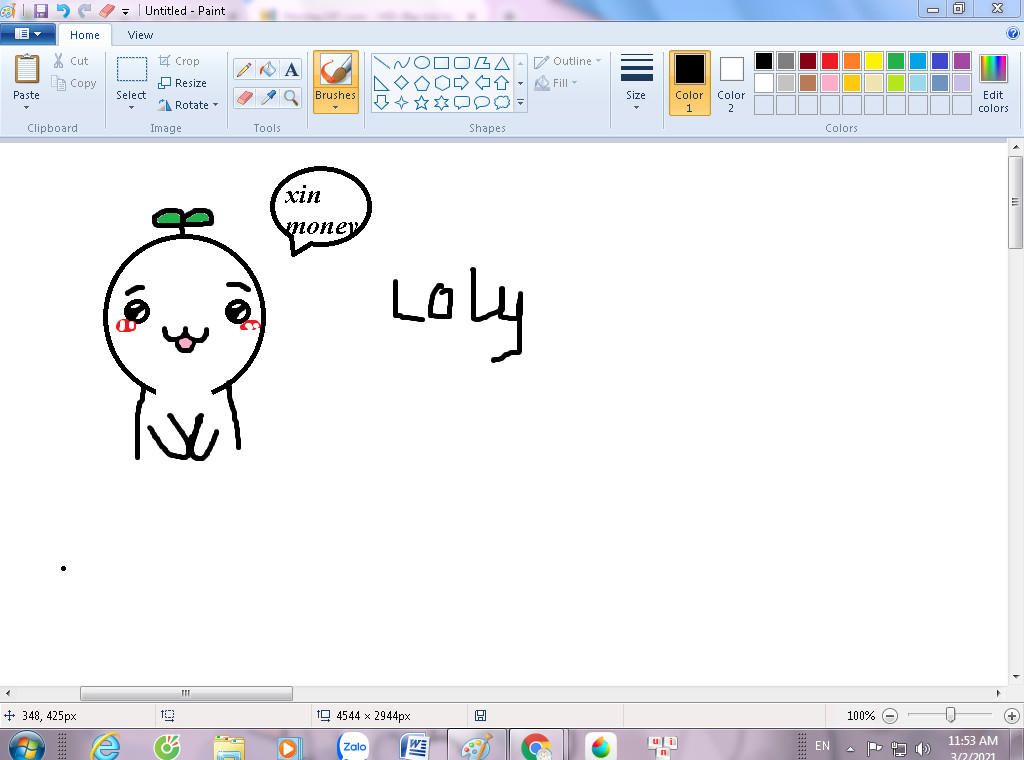Viewport: 1024px width, 760px height.
Task: Open the Rotate dropdown menu
Action: point(216,104)
